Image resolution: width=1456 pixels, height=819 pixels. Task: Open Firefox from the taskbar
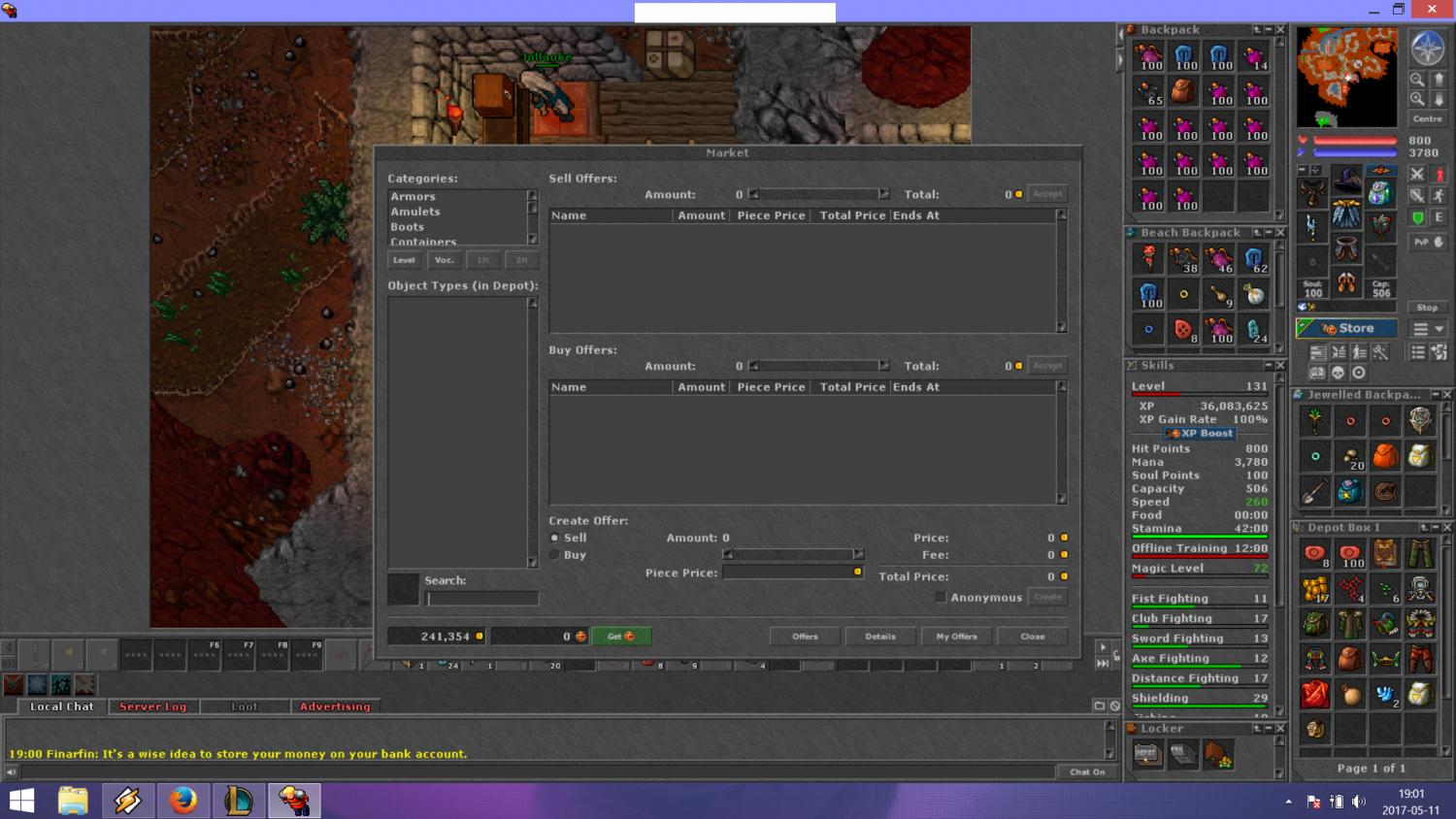[182, 801]
